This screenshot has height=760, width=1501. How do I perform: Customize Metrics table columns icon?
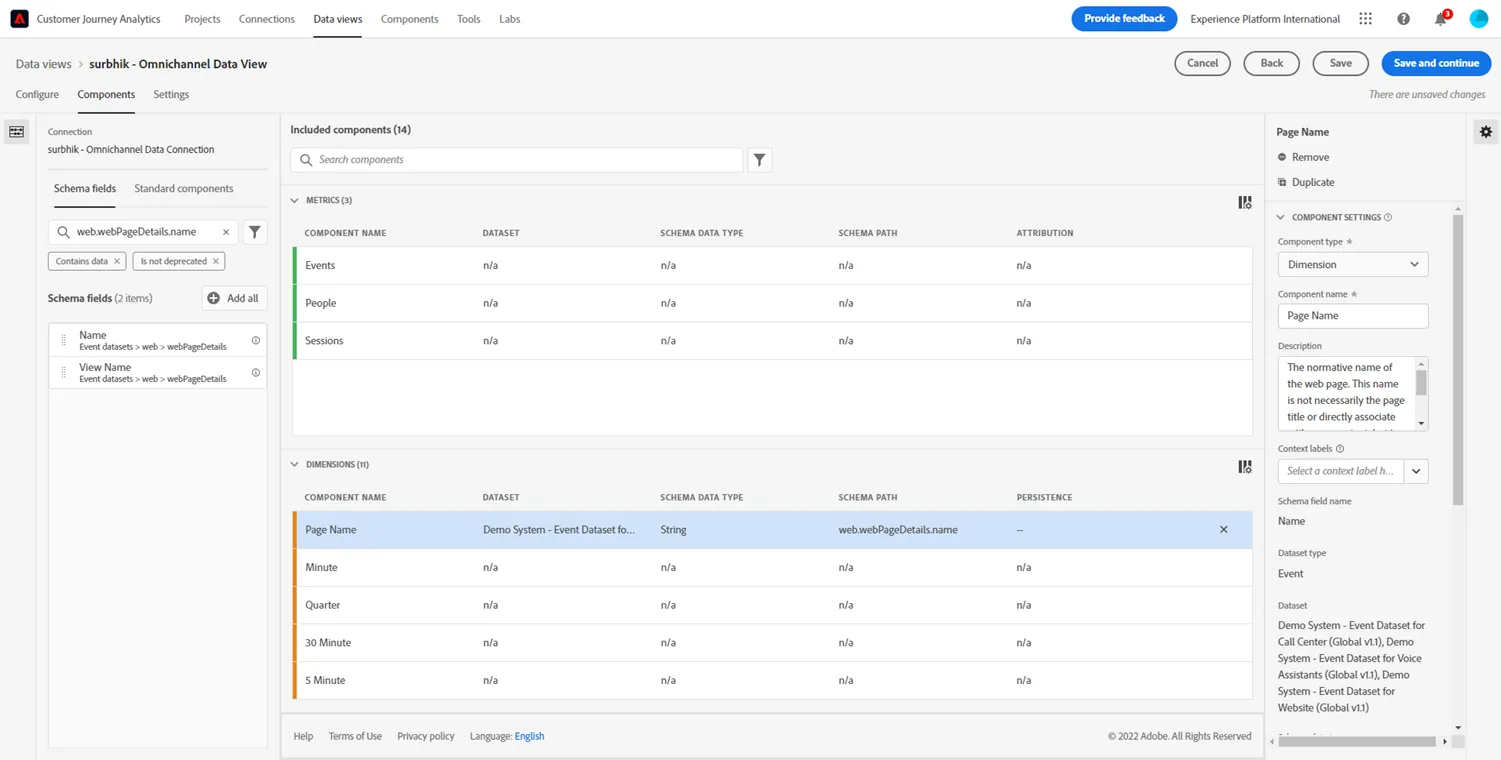1245,202
